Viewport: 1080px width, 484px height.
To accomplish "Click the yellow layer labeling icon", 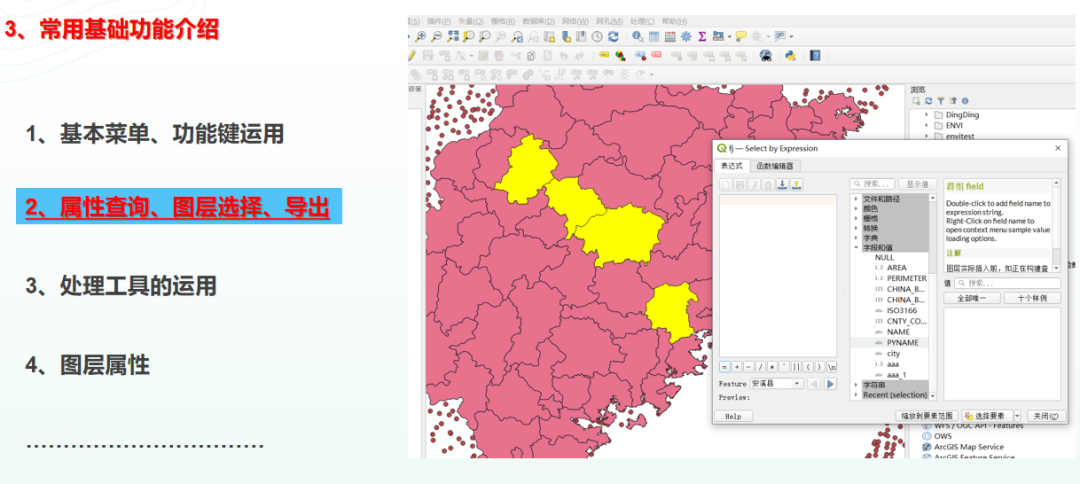I will click(x=604, y=54).
